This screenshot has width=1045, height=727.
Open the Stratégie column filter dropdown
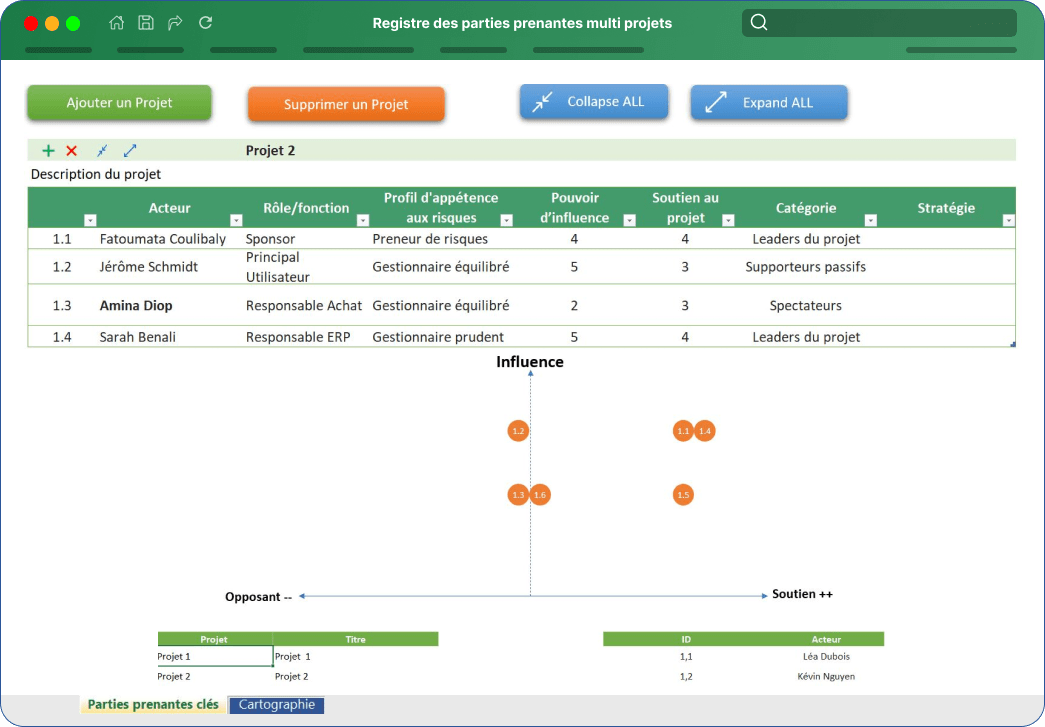tap(1008, 220)
